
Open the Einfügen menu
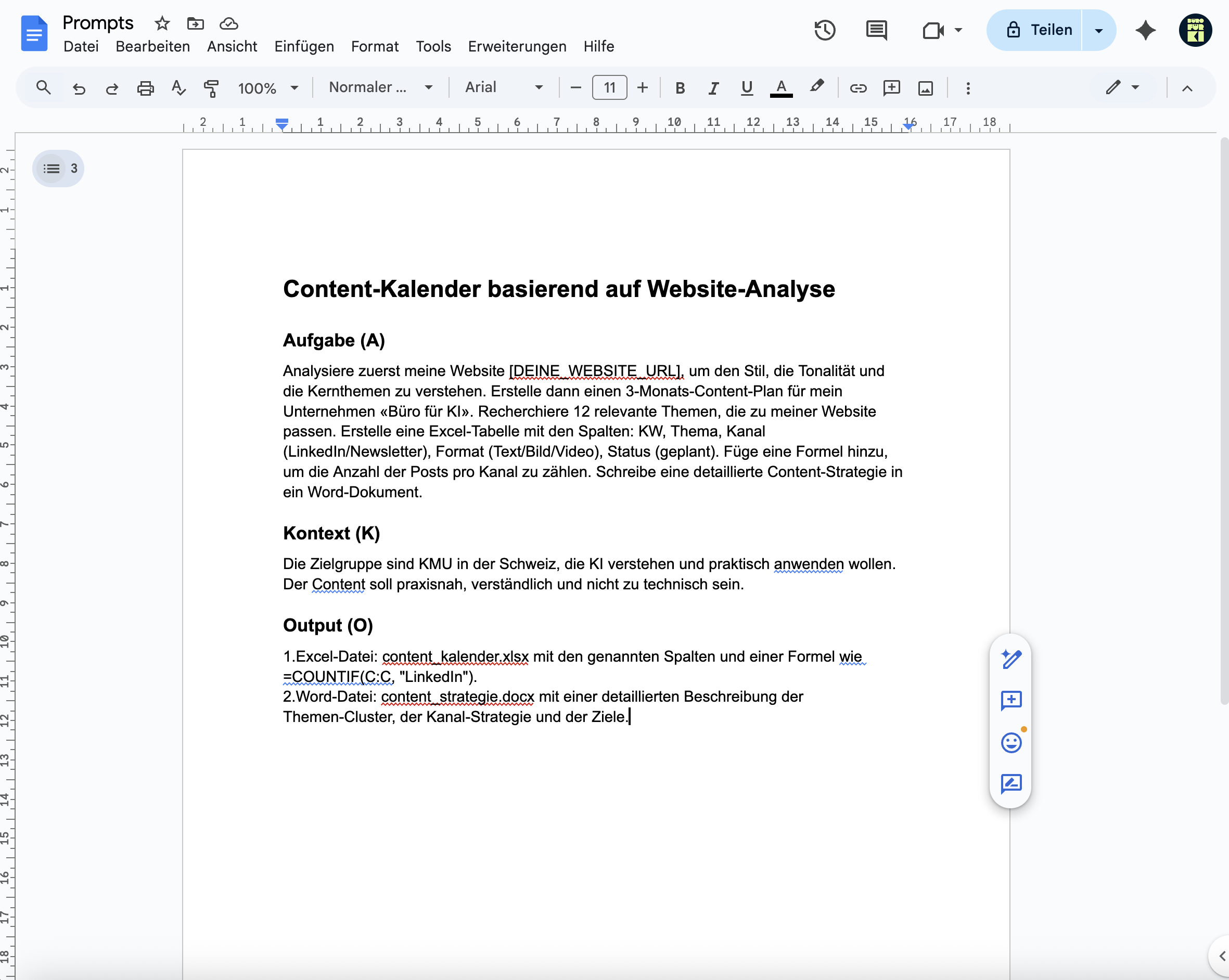pos(304,46)
